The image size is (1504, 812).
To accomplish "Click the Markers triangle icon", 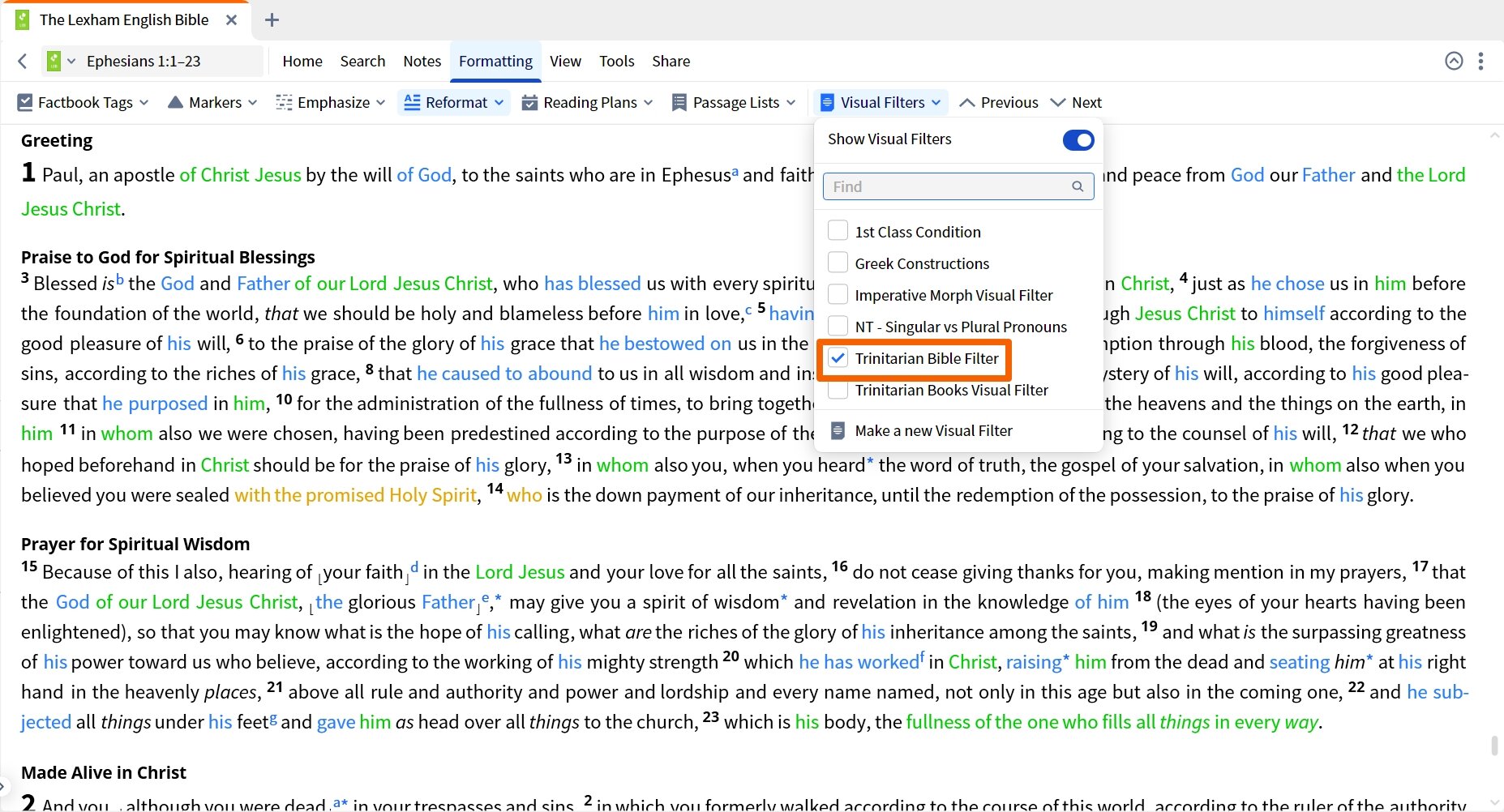I will (x=175, y=102).
